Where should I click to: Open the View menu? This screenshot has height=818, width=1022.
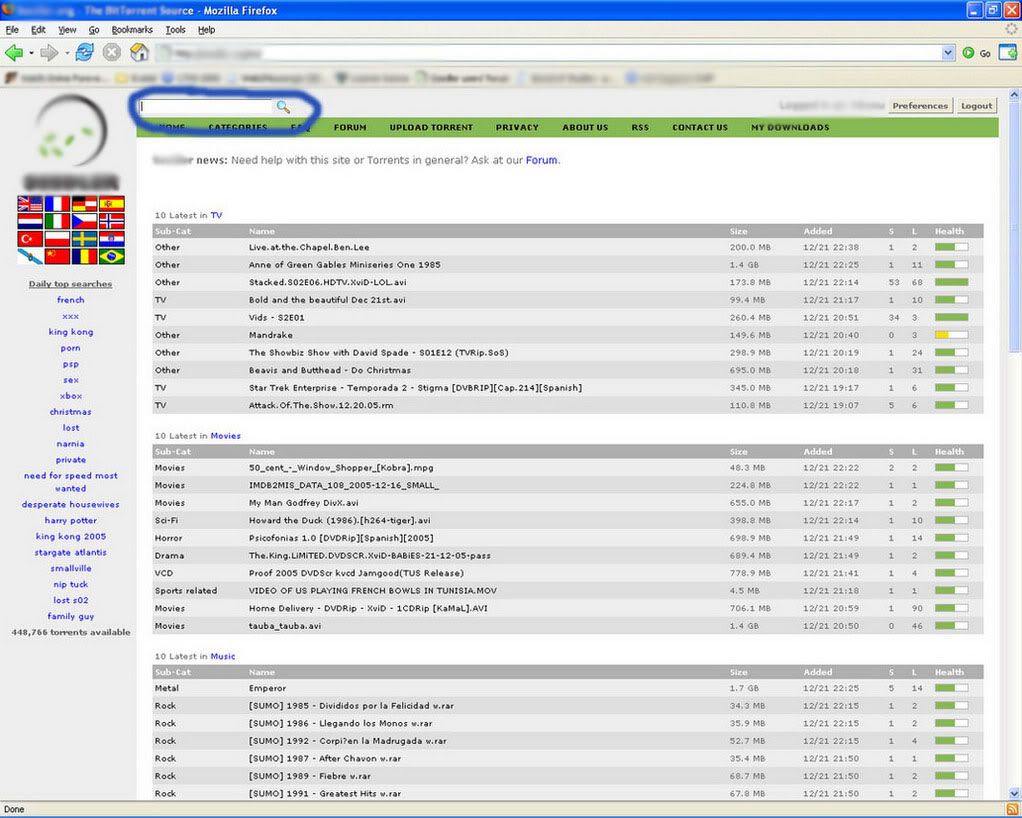(67, 30)
